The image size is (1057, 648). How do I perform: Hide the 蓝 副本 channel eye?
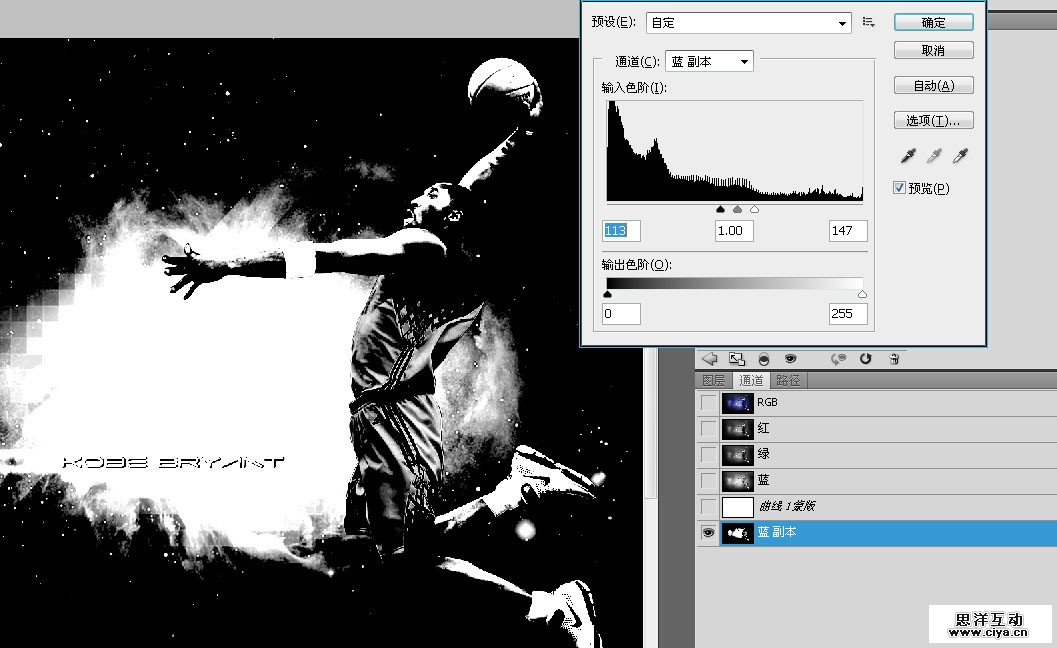click(709, 534)
